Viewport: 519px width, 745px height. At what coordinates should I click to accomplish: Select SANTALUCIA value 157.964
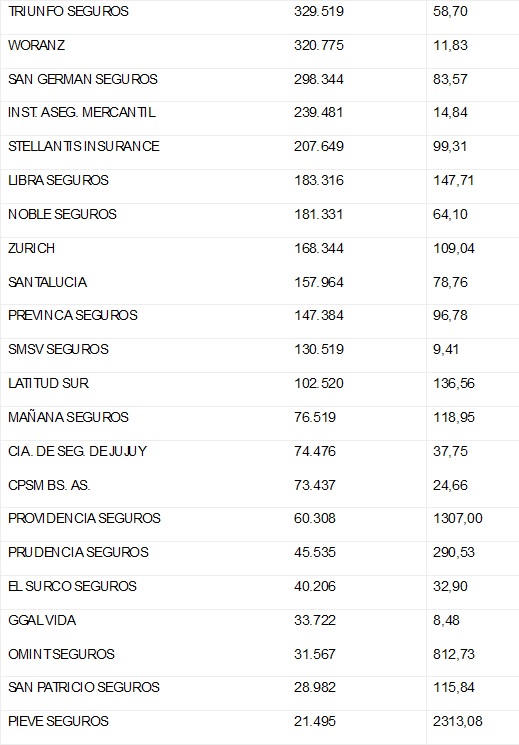pos(319,282)
